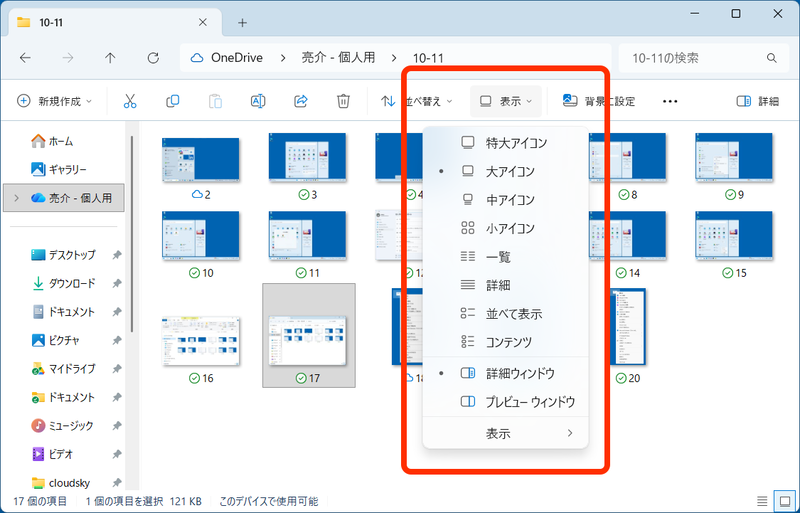The width and height of the screenshot is (800, 513).
Task: Click Set as background (背景に設定) button
Action: (x=598, y=101)
